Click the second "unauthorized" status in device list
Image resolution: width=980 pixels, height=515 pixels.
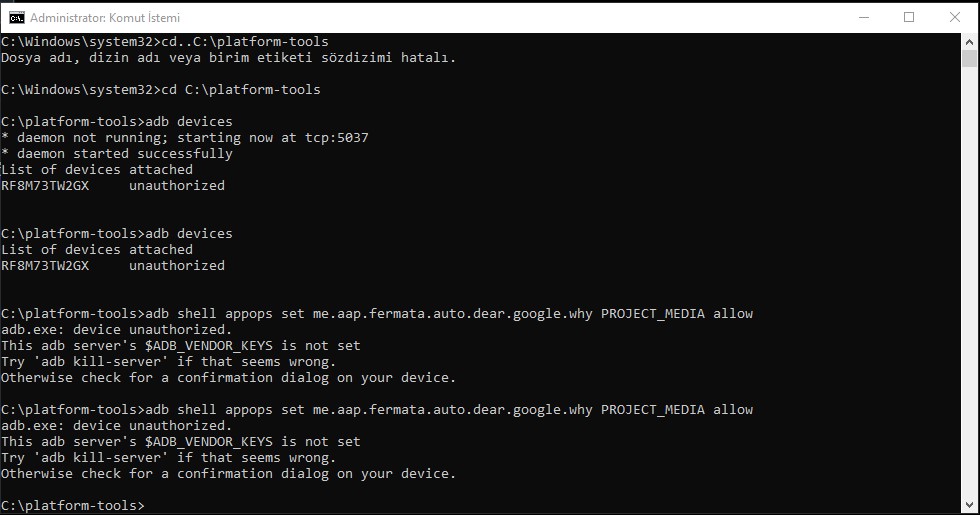pyautogui.click(x=177, y=266)
